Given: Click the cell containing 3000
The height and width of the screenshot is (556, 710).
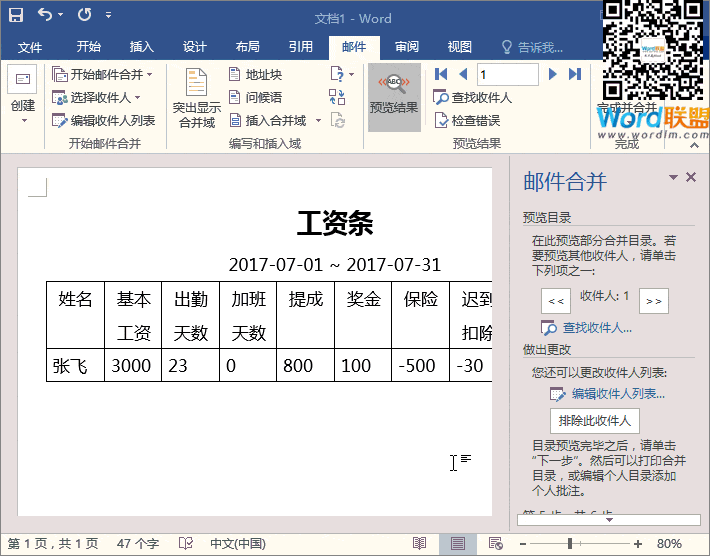Looking at the screenshot, I should click(133, 365).
